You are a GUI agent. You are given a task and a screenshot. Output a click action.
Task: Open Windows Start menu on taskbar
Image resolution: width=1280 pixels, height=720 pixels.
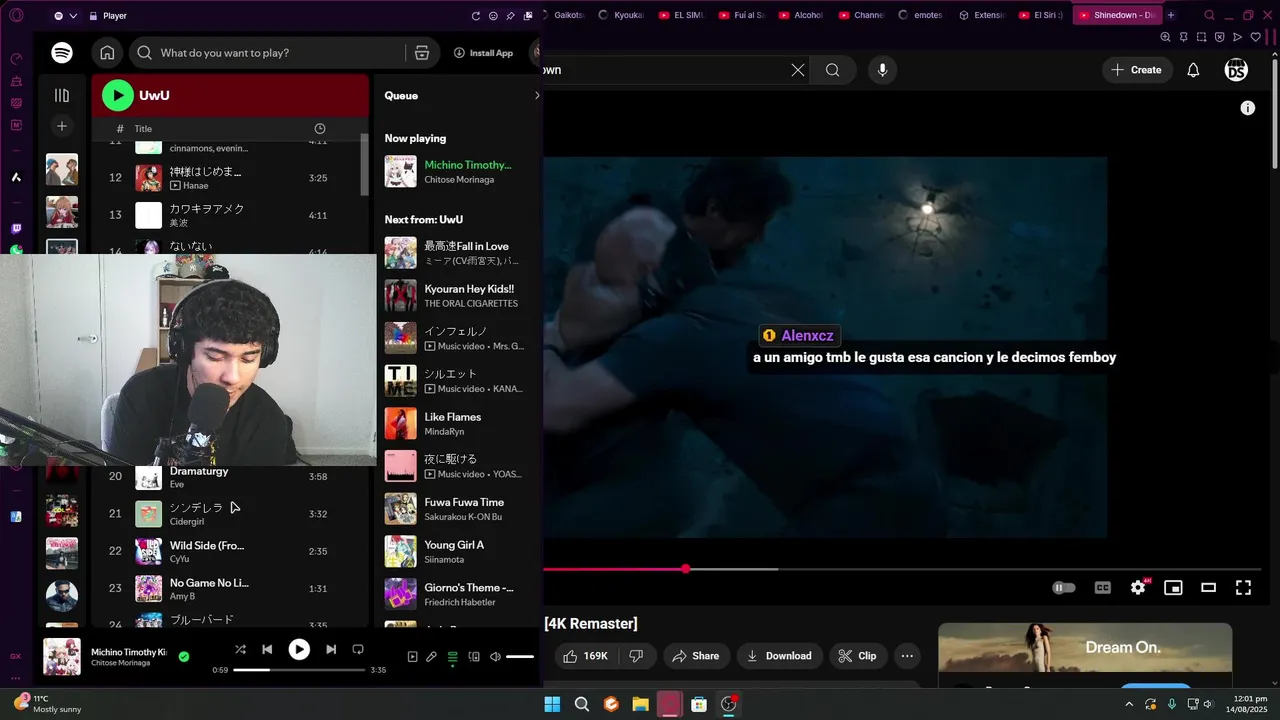[552, 704]
